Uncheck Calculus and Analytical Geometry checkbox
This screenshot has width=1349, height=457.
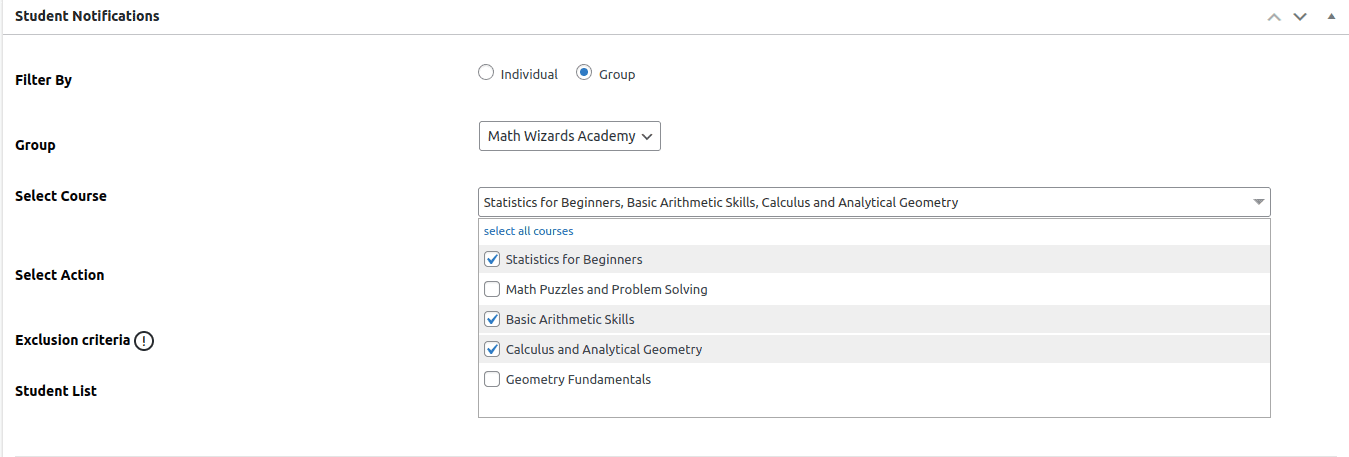click(492, 349)
